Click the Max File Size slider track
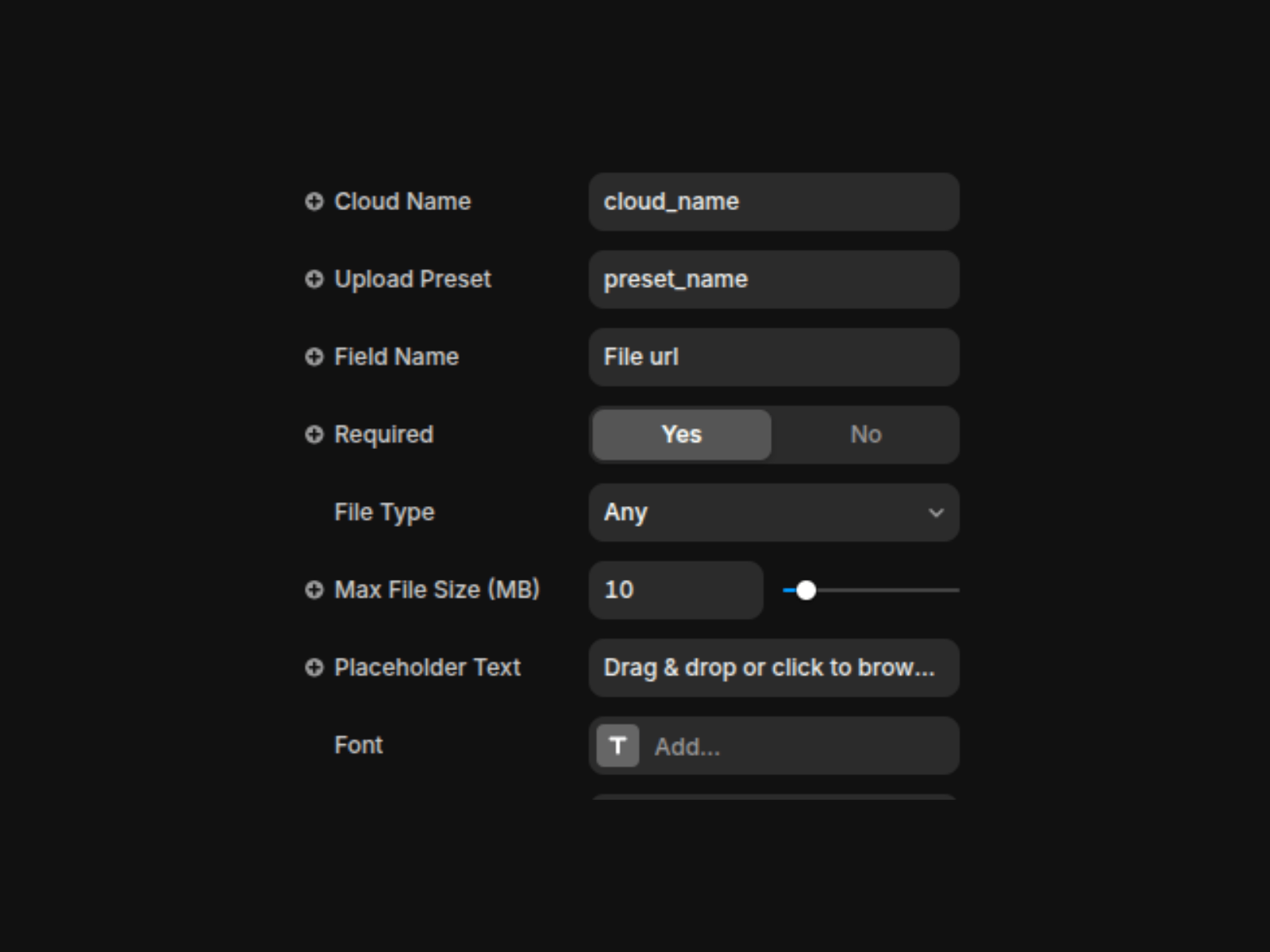1270x952 pixels. point(889,590)
